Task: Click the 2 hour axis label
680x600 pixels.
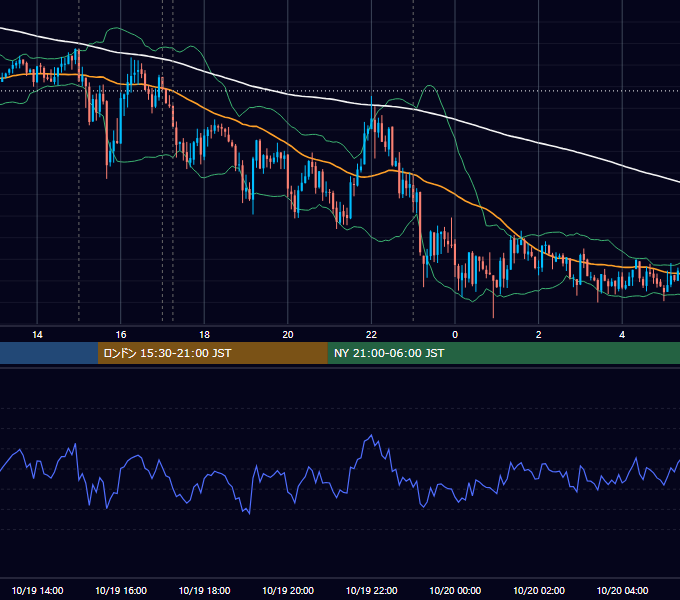Action: pyautogui.click(x=538, y=335)
